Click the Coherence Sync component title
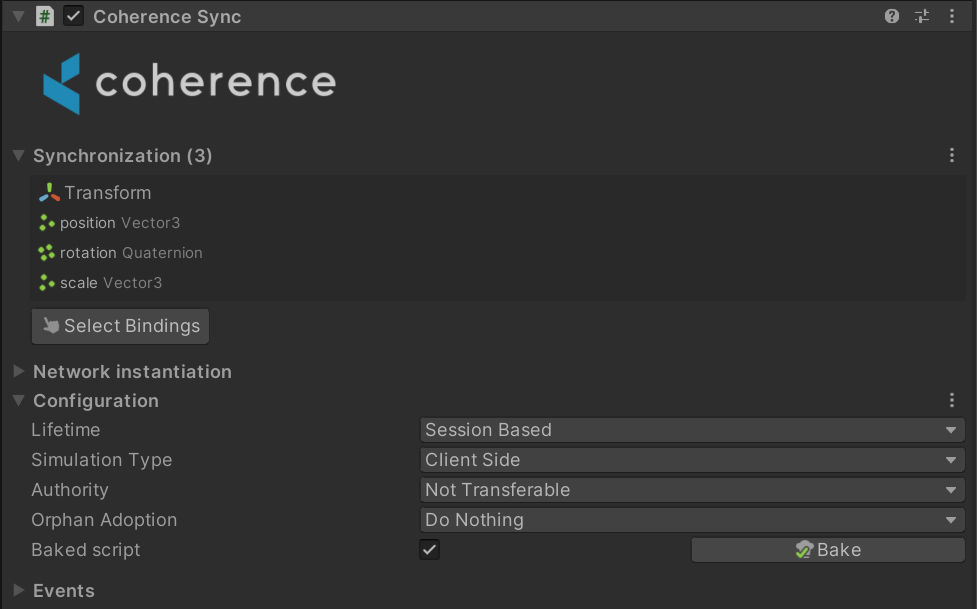The width and height of the screenshot is (977, 609). [x=167, y=17]
